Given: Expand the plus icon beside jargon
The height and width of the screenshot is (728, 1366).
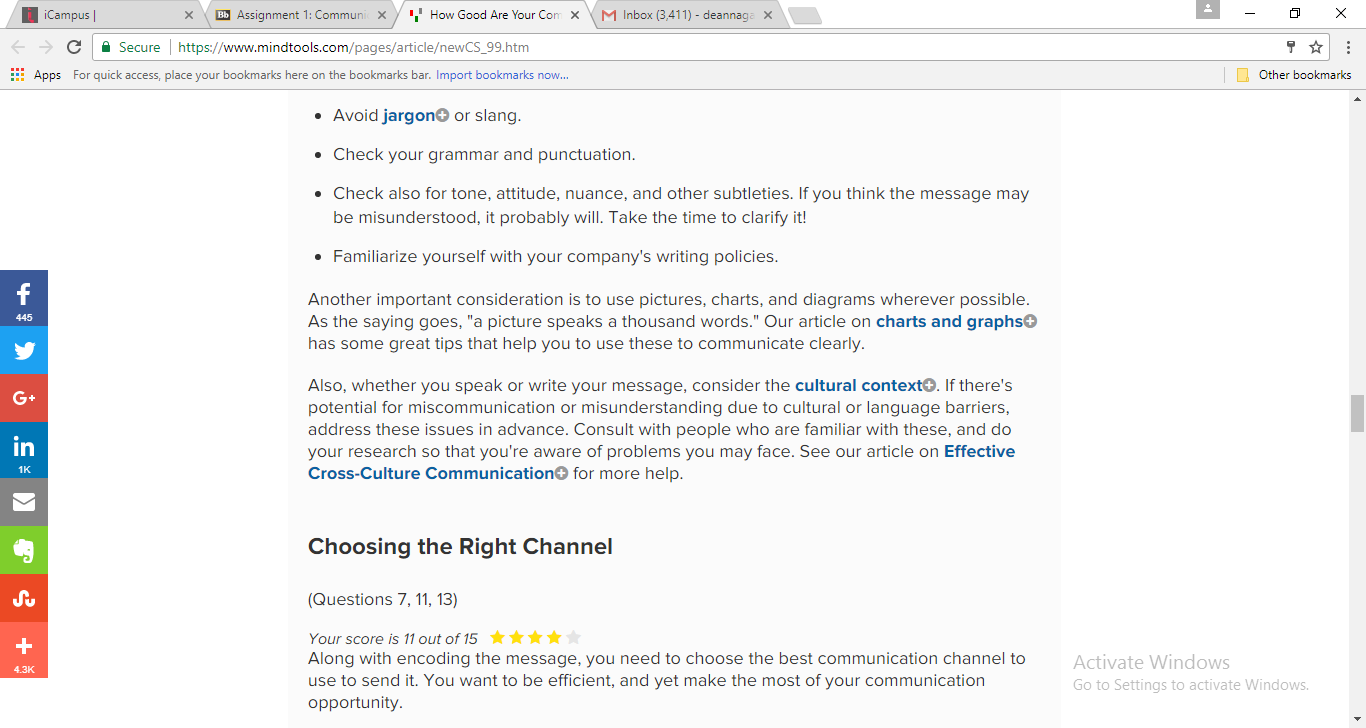Looking at the screenshot, I should pos(442,116).
